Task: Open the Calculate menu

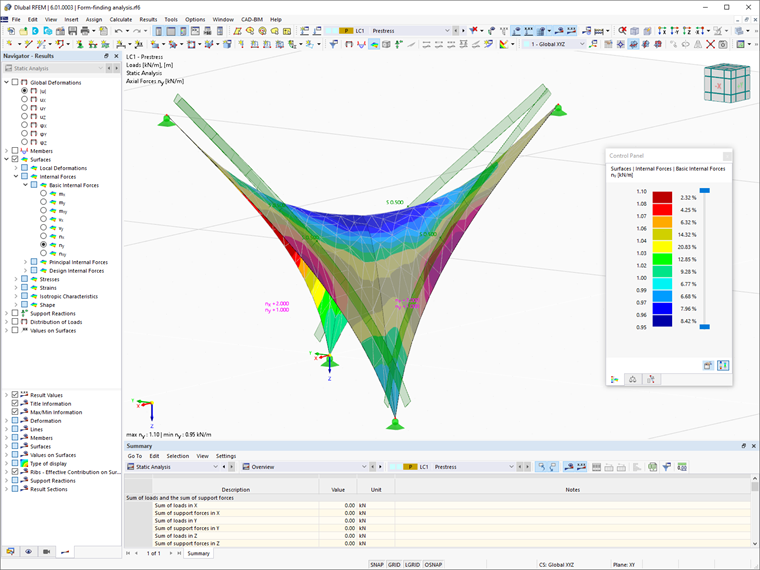Action: [x=121, y=19]
